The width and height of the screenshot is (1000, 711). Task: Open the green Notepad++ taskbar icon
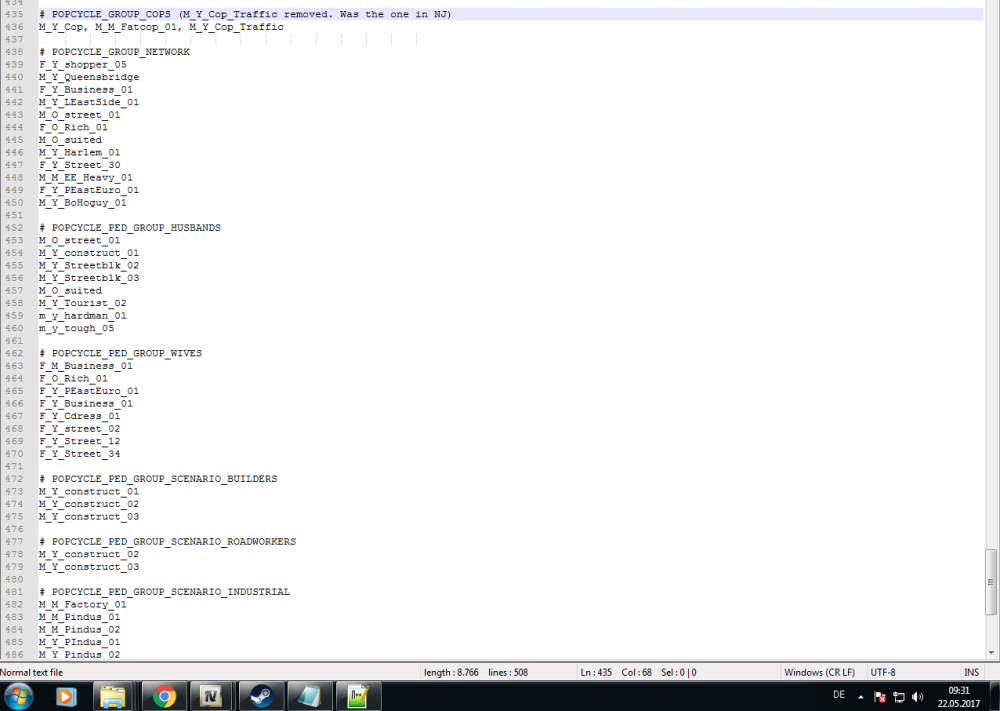[359, 695]
